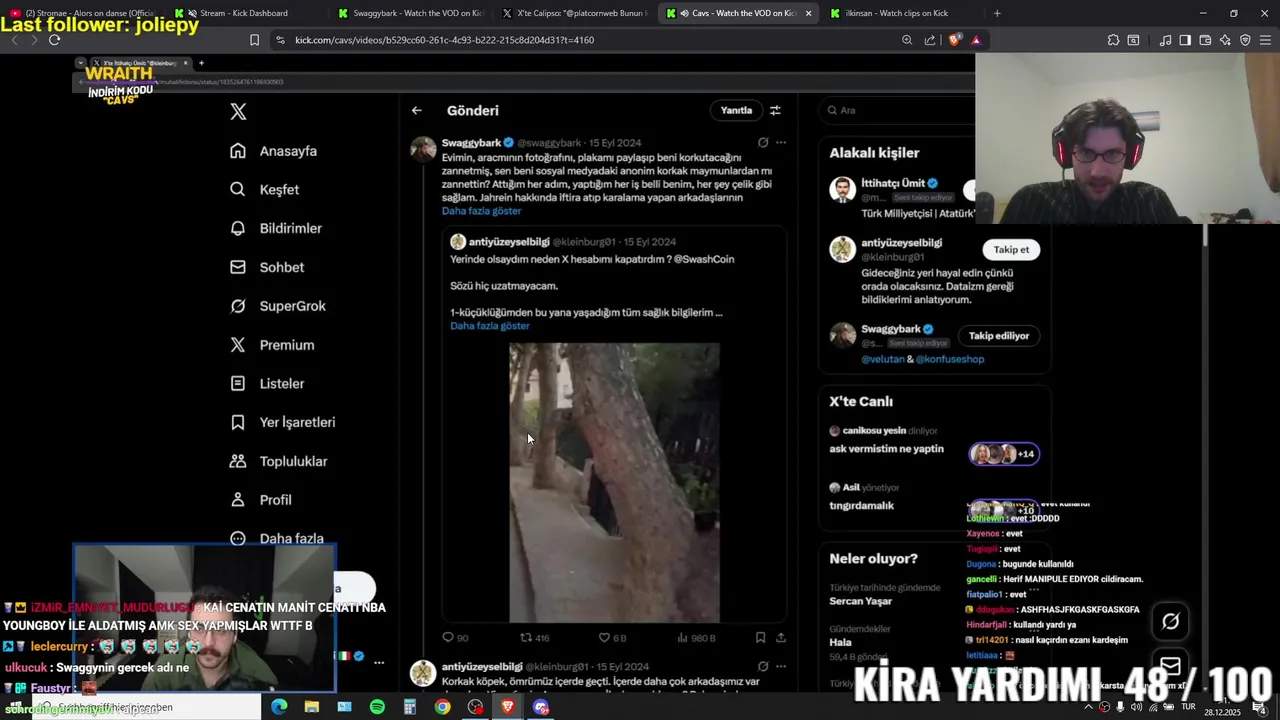1280x720 pixels.
Task: Click the Listeler icon
Action: click(x=238, y=383)
